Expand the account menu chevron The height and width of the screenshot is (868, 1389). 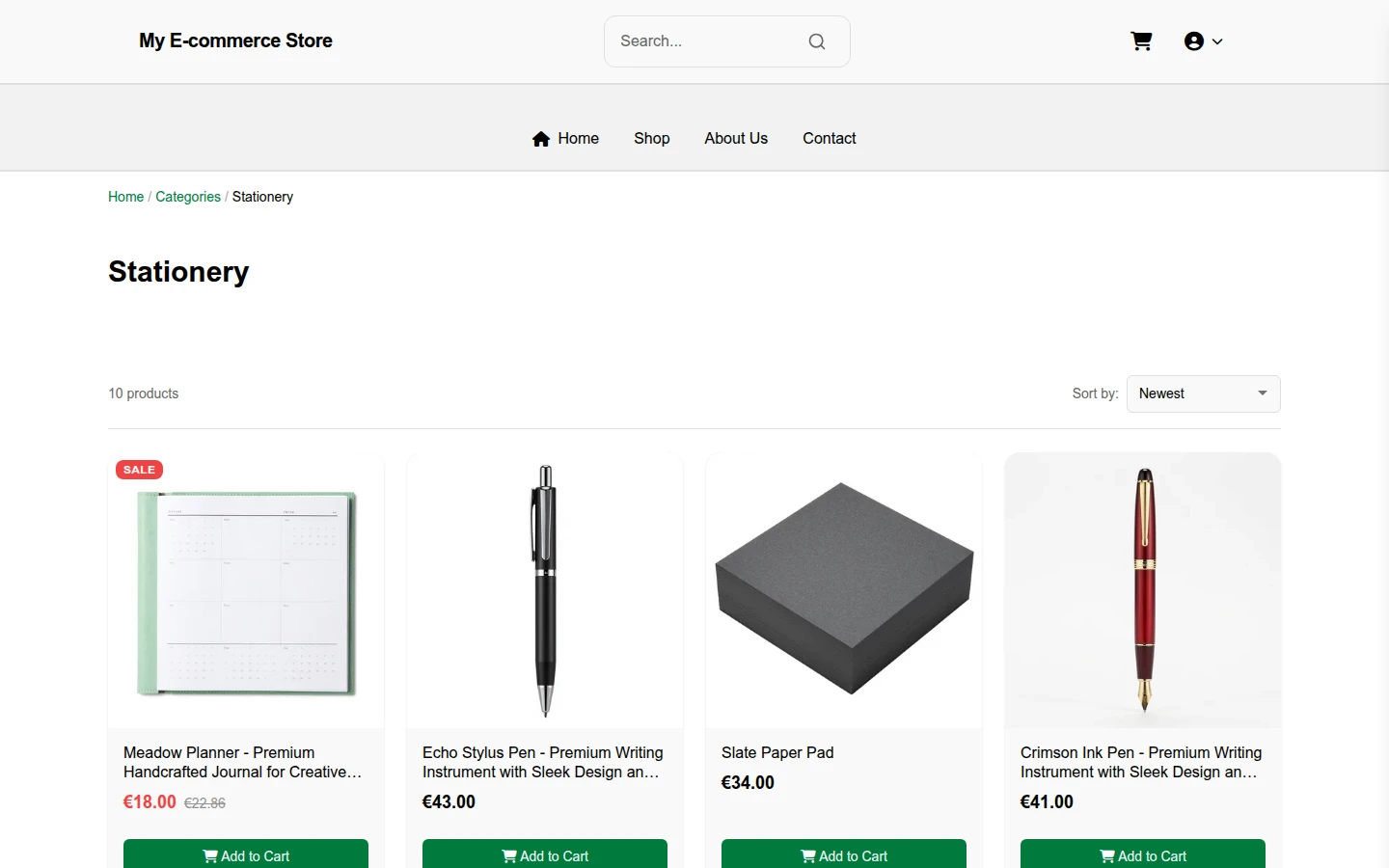pos(1217,41)
